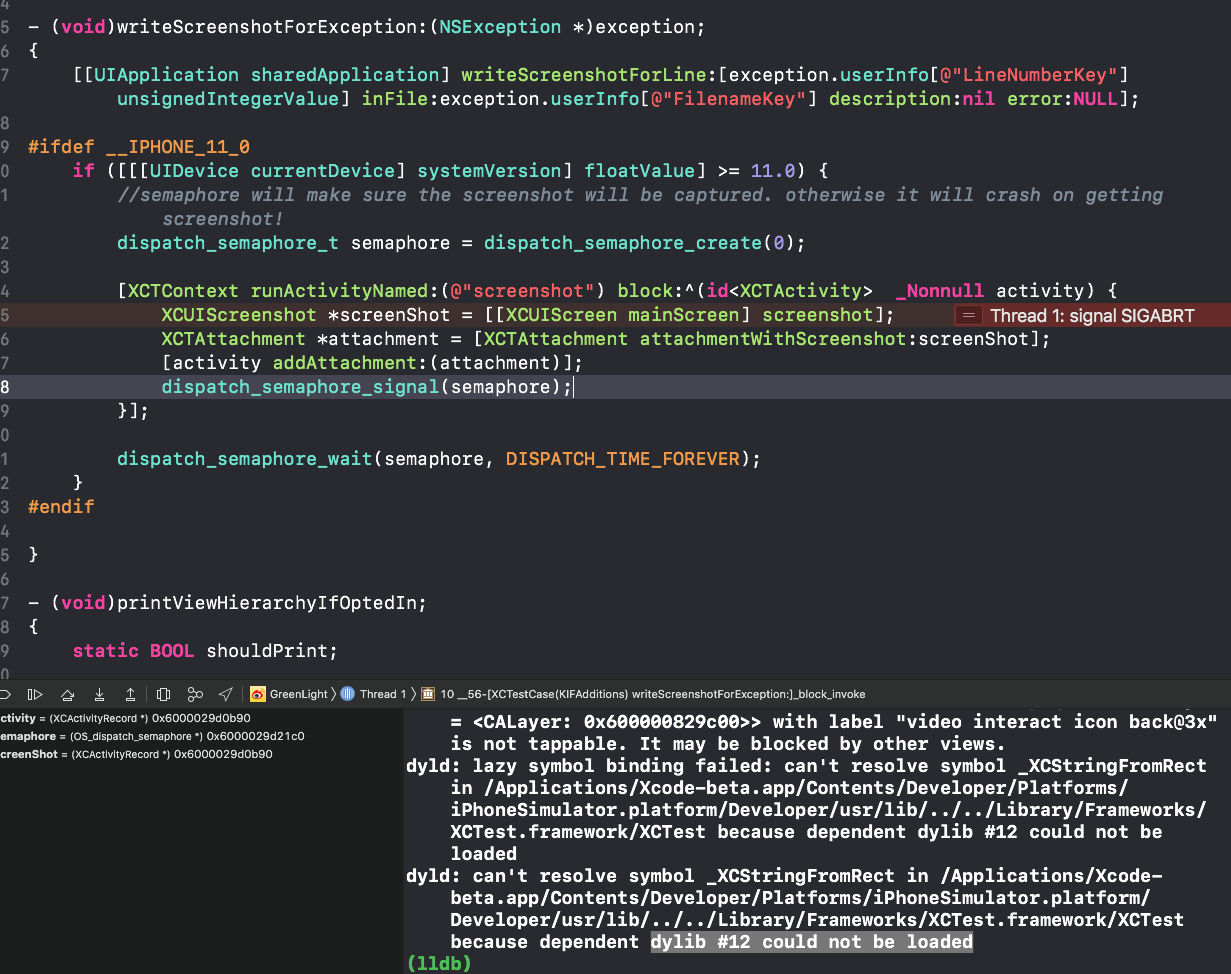The height and width of the screenshot is (974, 1231).
Task: Click the red breakpoint indicator on the SIGABRT line
Action: coord(968,314)
